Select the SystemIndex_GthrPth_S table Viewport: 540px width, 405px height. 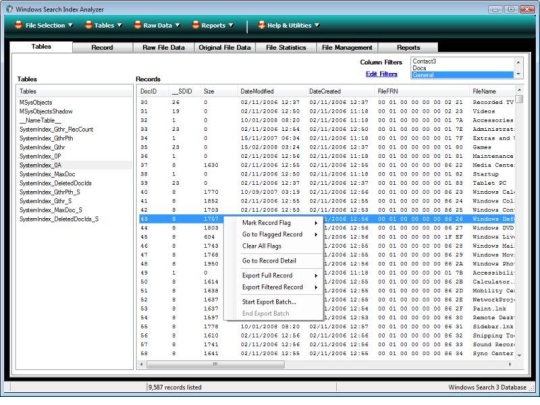coord(50,192)
